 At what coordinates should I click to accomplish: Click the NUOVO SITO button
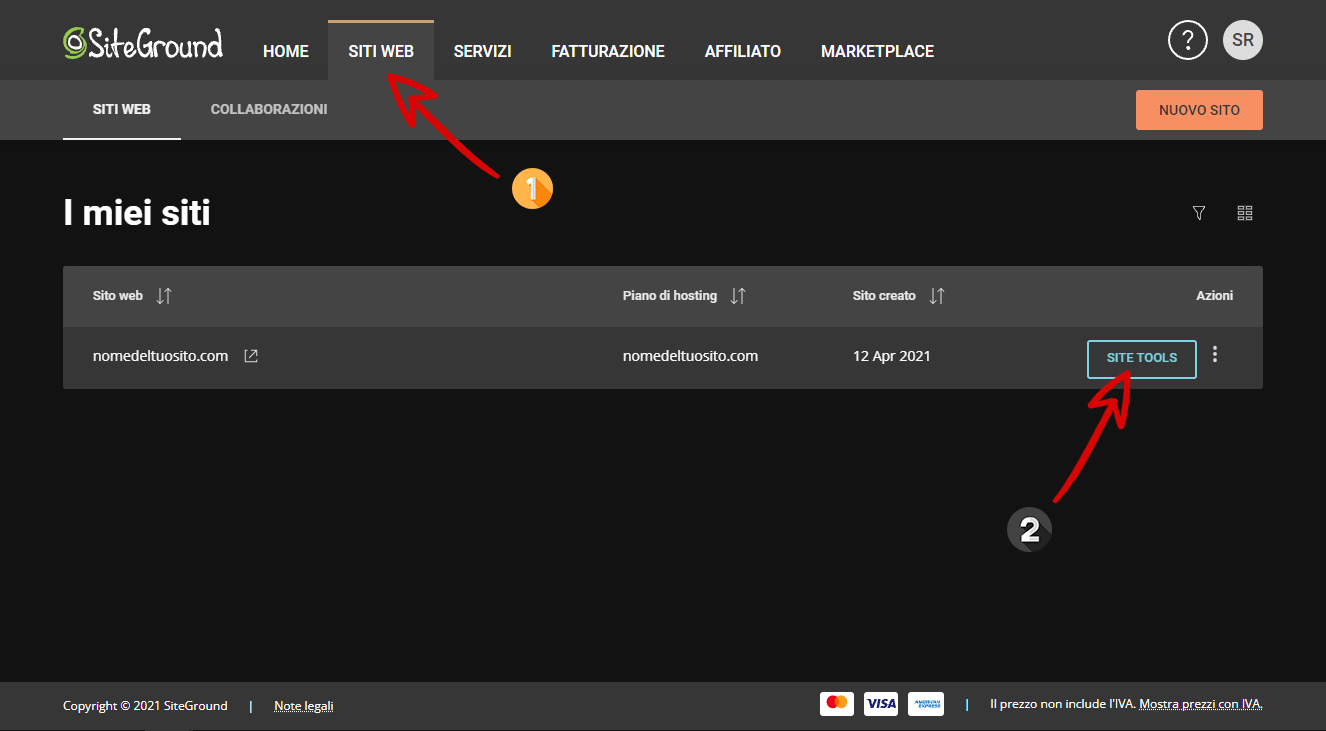[1199, 110]
